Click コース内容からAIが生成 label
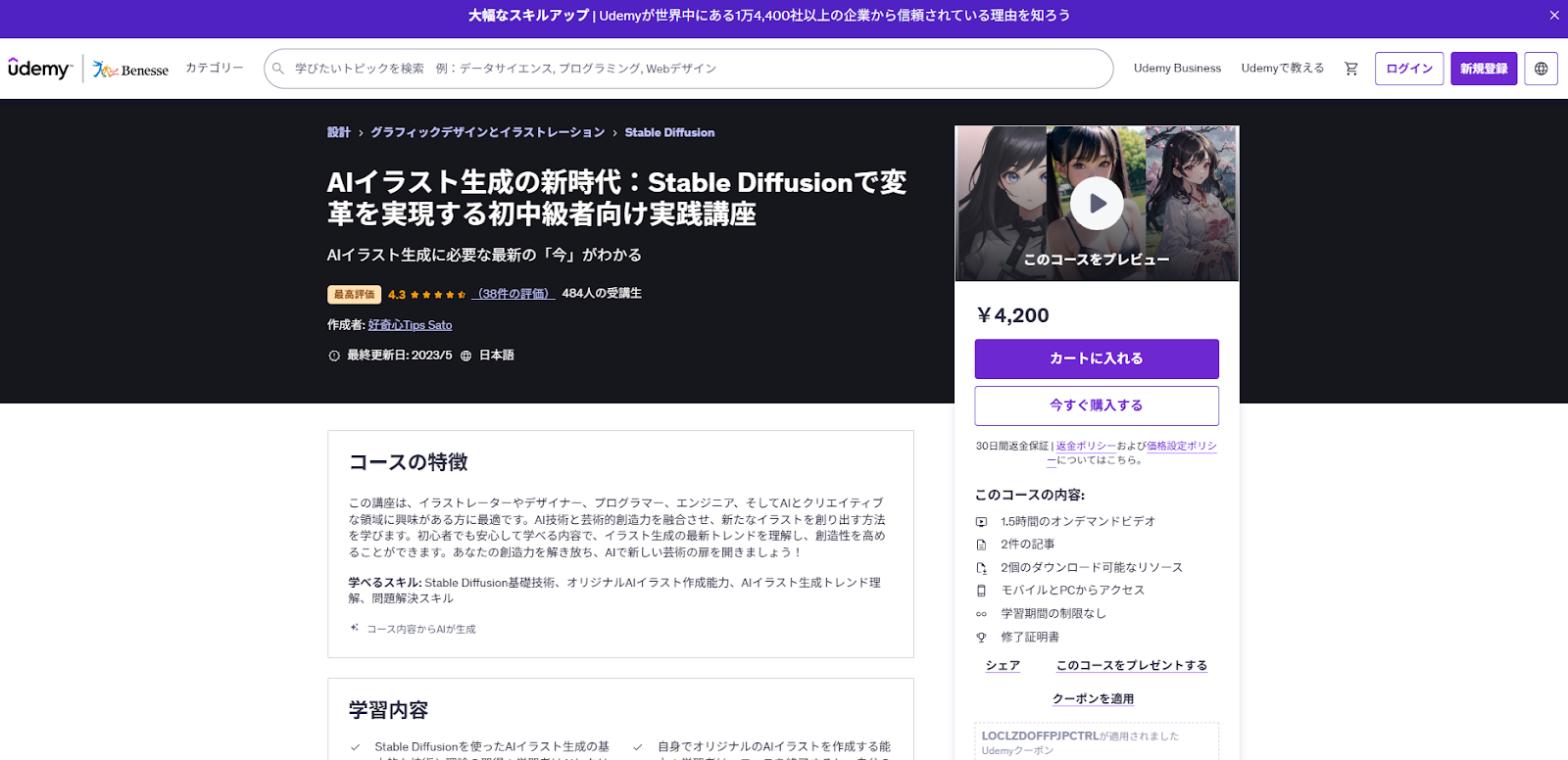This screenshot has height=760, width=1568. coord(420,629)
